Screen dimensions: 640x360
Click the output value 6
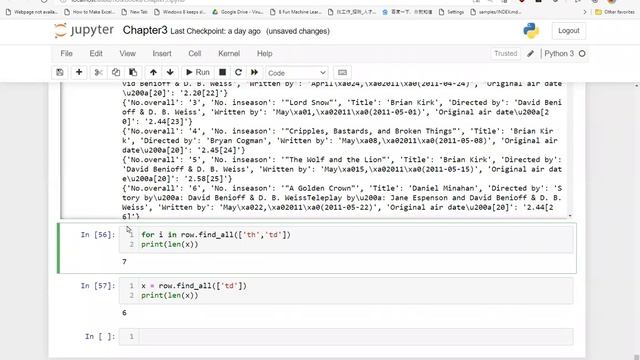point(124,313)
